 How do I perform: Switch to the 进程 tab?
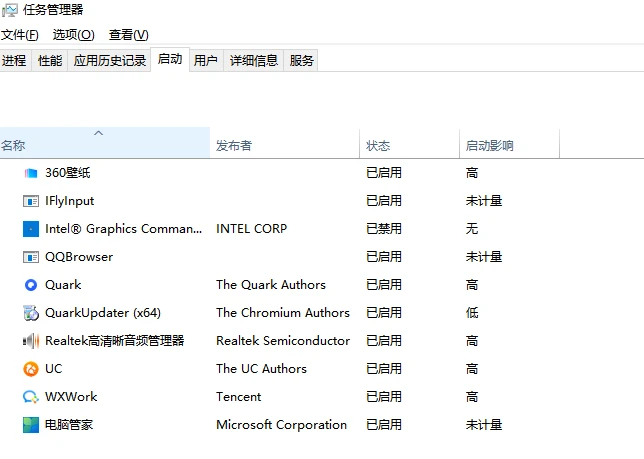(x=15, y=61)
